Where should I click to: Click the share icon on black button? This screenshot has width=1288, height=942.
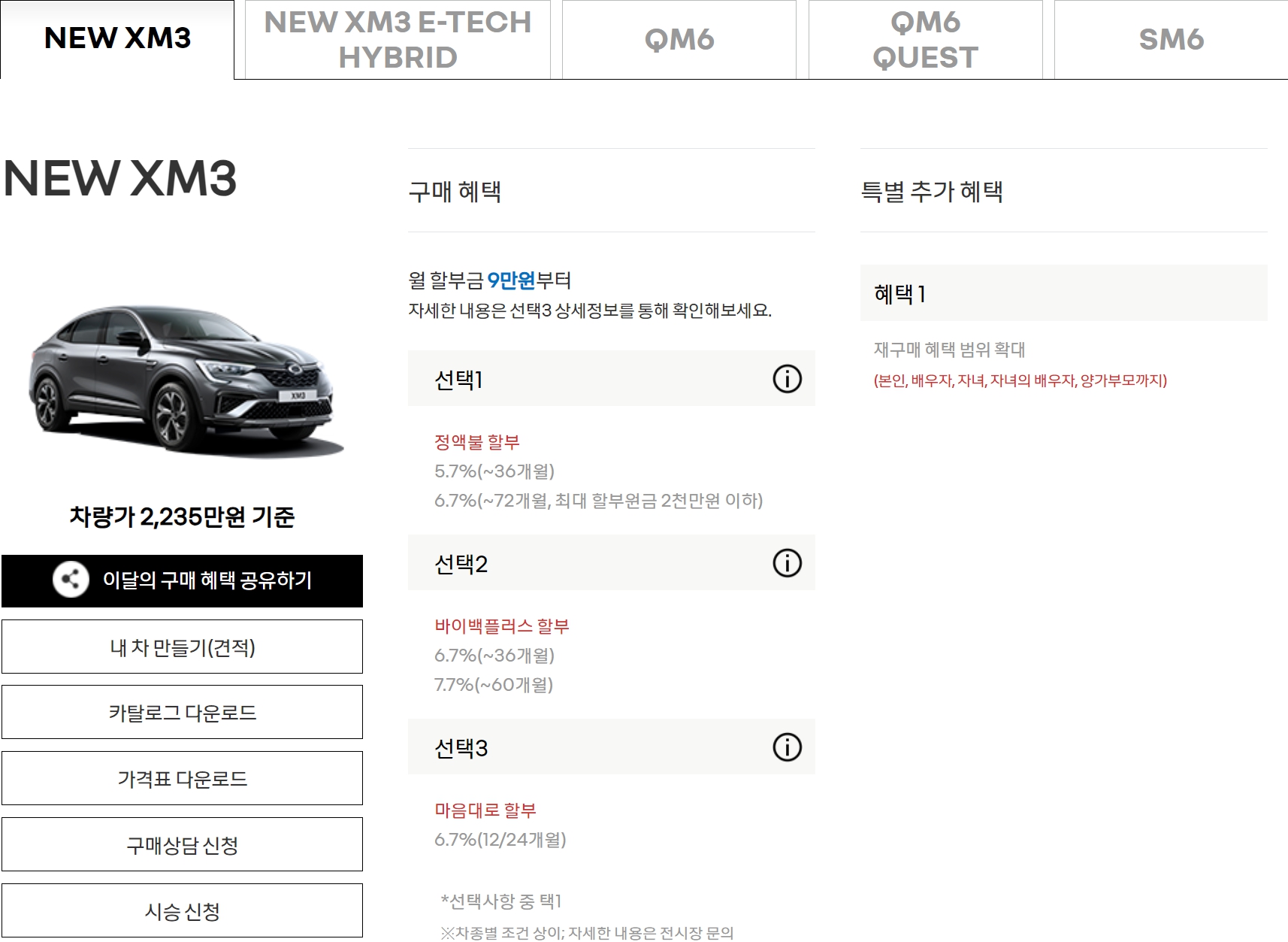71,580
